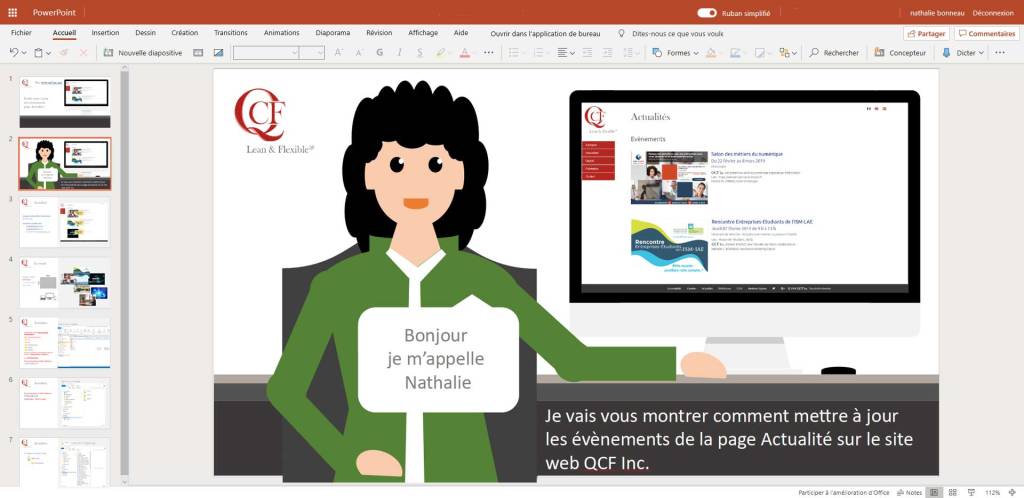Click the decrease indent icon
Screen dimensions: 1024x498
click(587, 53)
